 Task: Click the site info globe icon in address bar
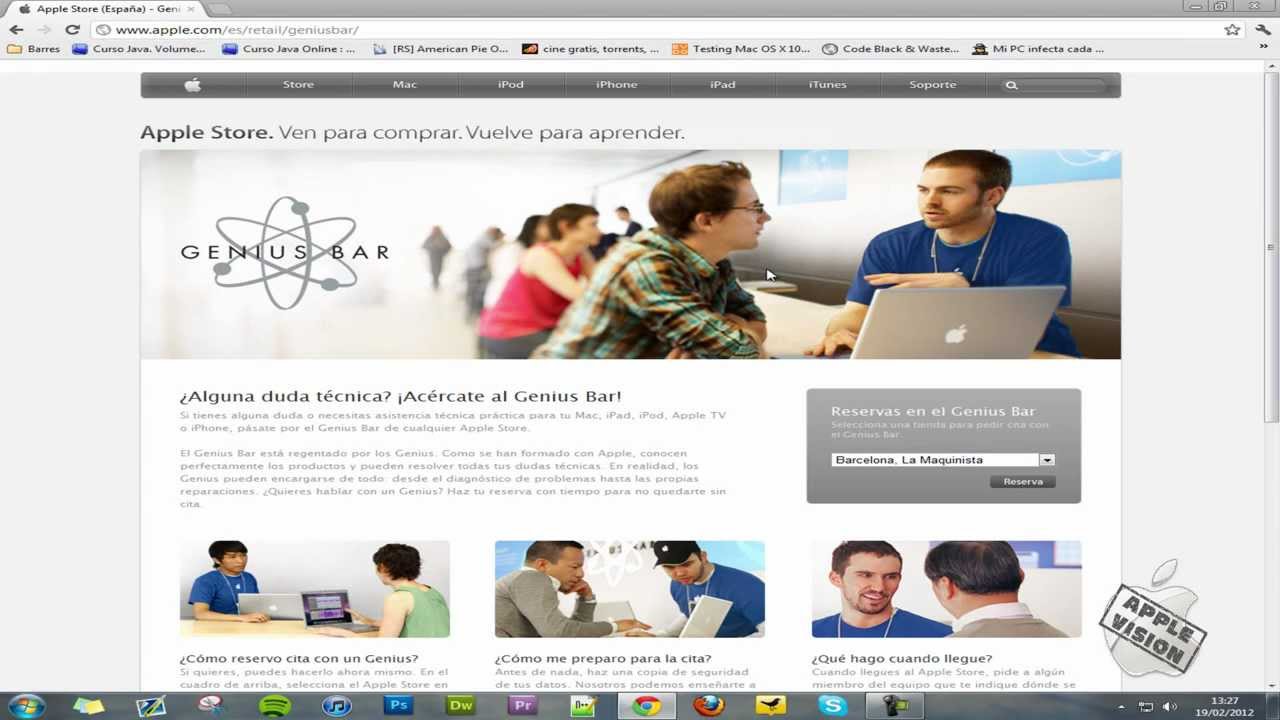[x=103, y=29]
